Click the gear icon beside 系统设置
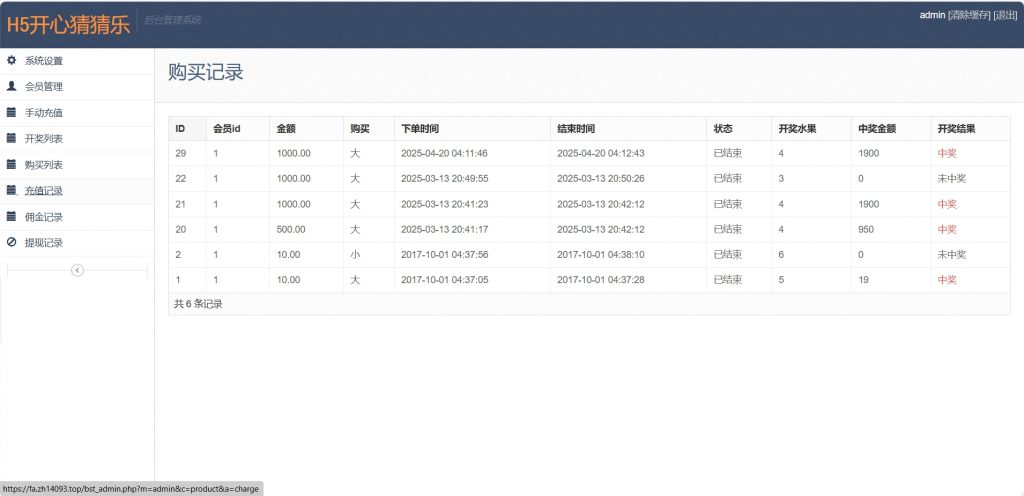The image size is (1024, 496). (11, 61)
